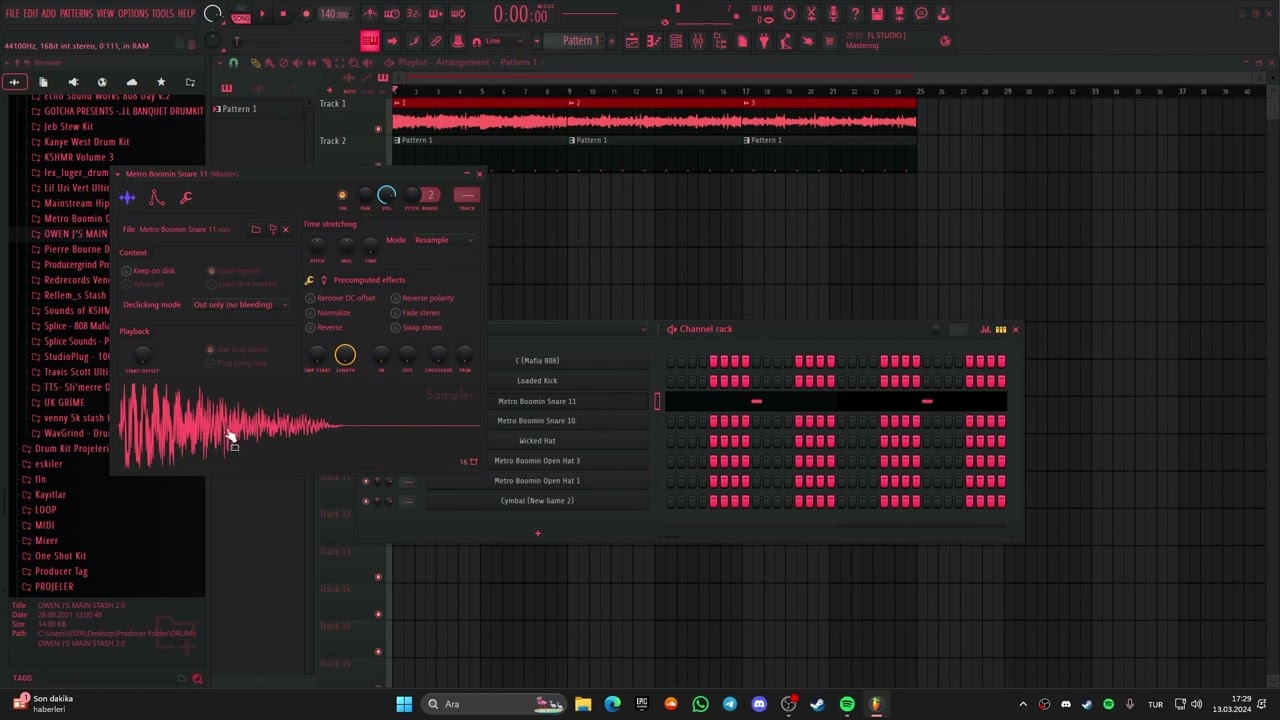Image resolution: width=1280 pixels, height=720 pixels.
Task: Click the tempo 140 field
Action: (x=335, y=14)
